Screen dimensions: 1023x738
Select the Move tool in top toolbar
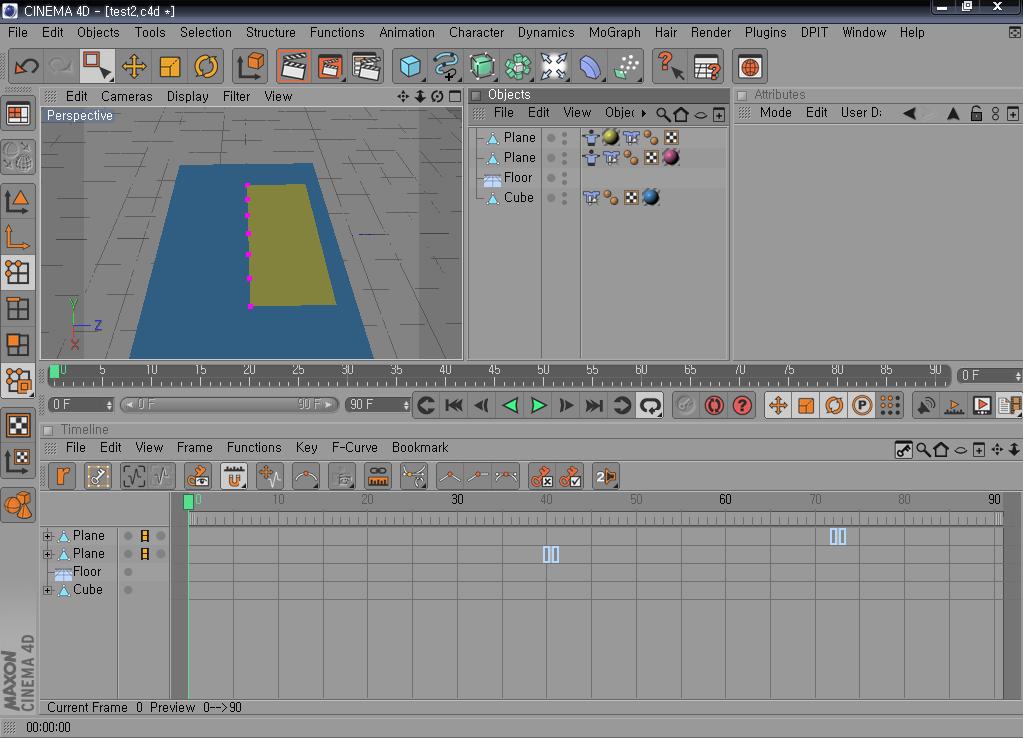[x=134, y=66]
